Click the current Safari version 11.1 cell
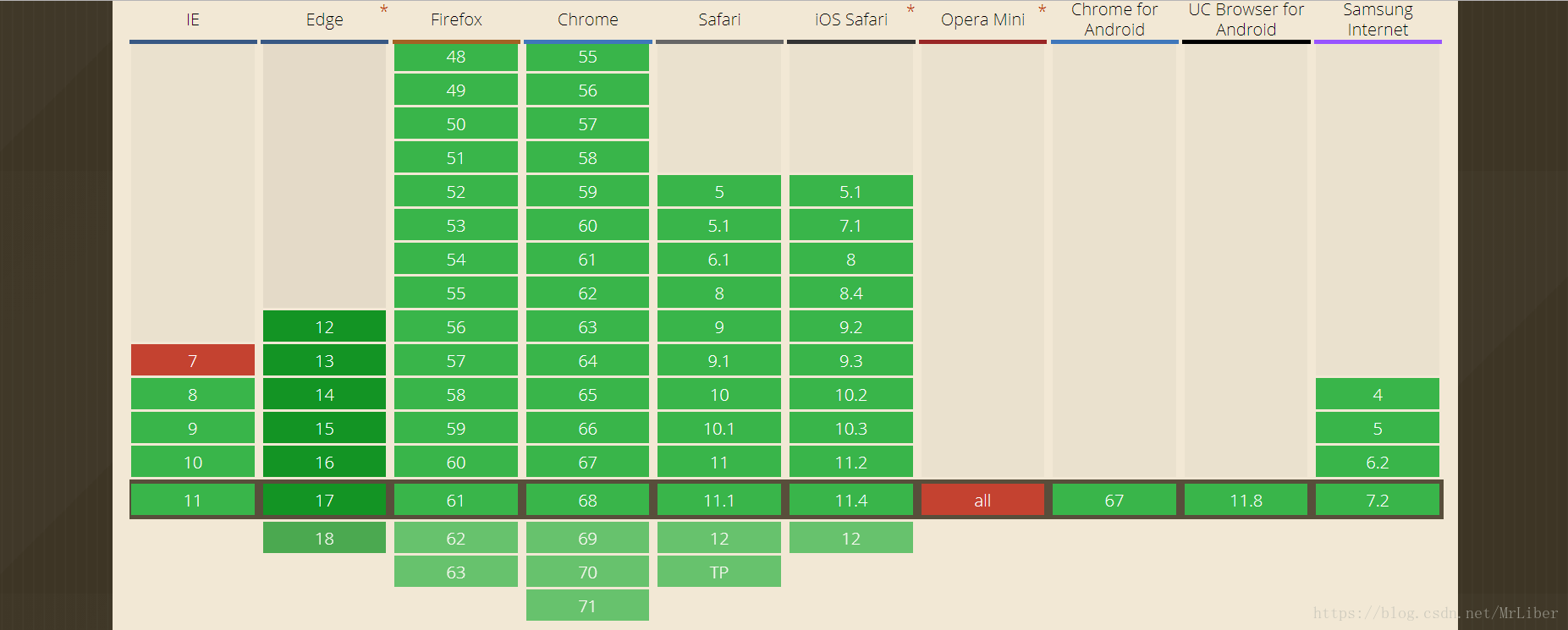This screenshot has width=1568, height=630. coord(719,500)
